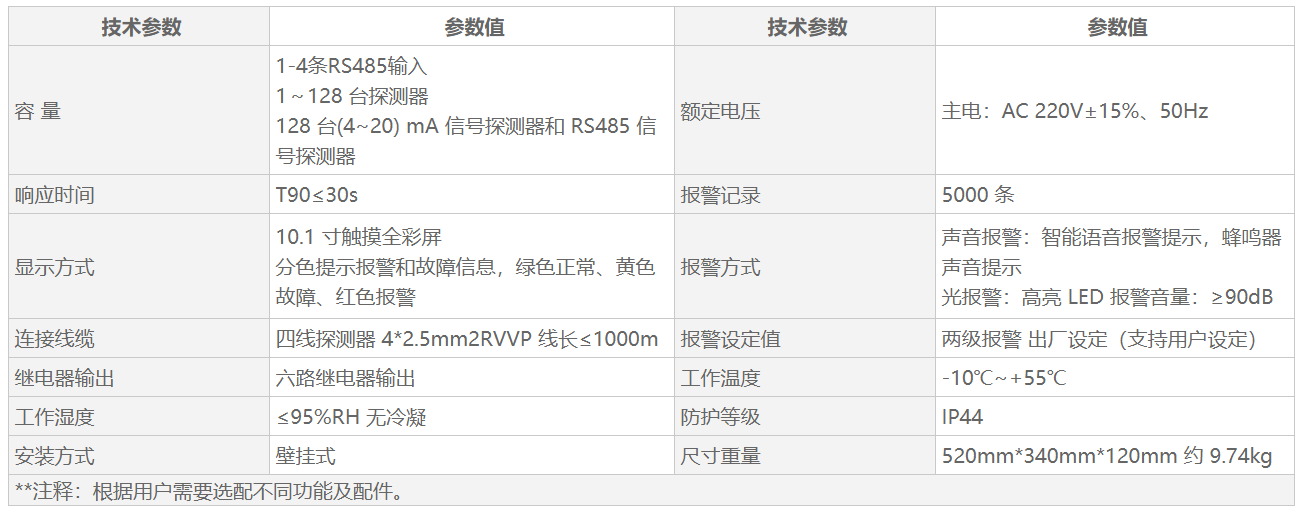The image size is (1302, 515).
Task: Select the 容量 label cell
Action: pos(38,111)
